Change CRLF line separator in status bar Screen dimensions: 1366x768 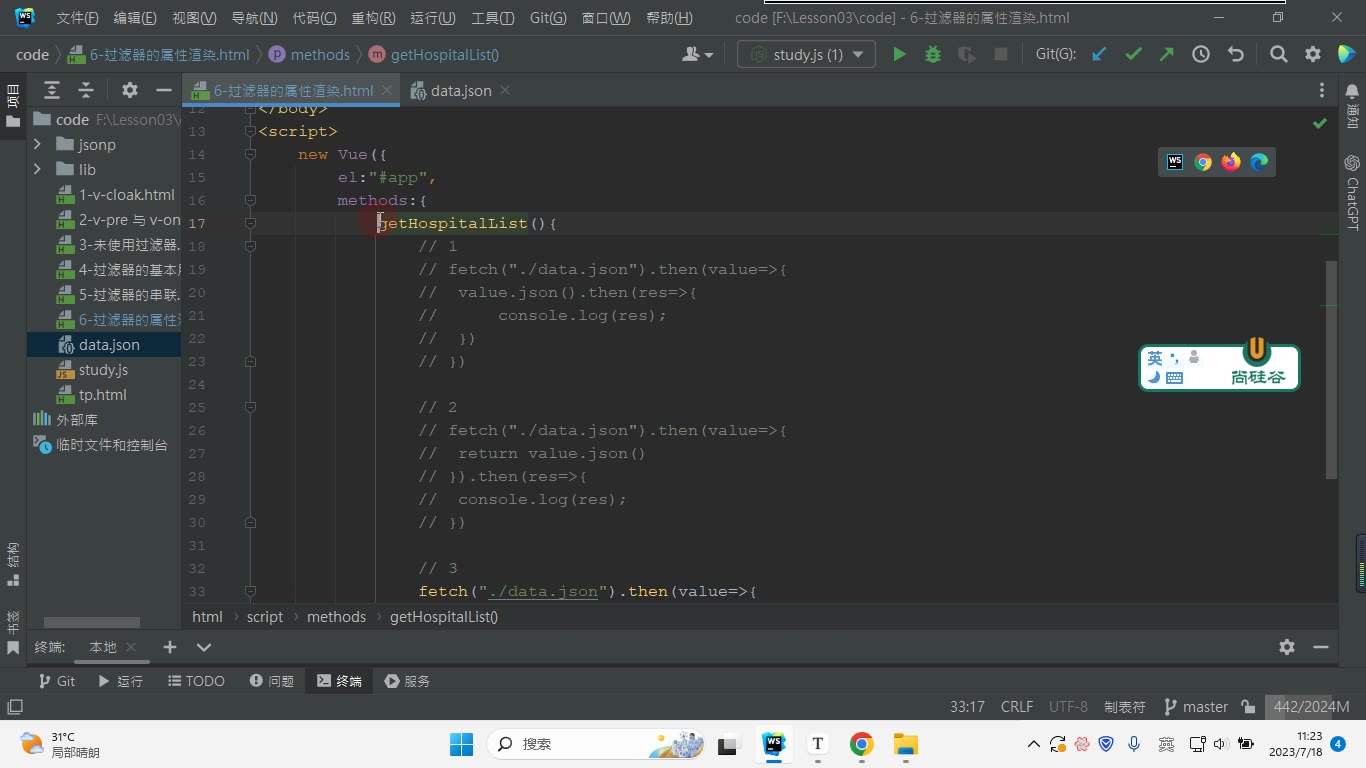click(x=1017, y=707)
